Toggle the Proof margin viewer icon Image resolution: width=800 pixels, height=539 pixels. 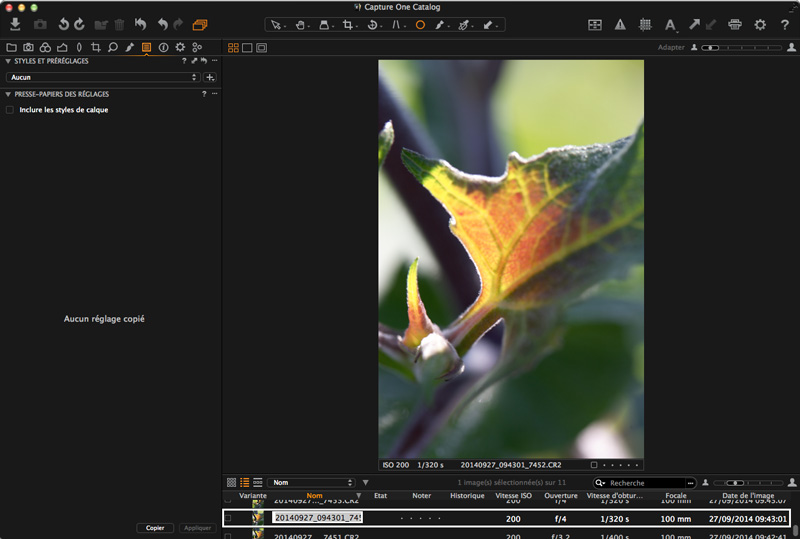tap(262, 47)
